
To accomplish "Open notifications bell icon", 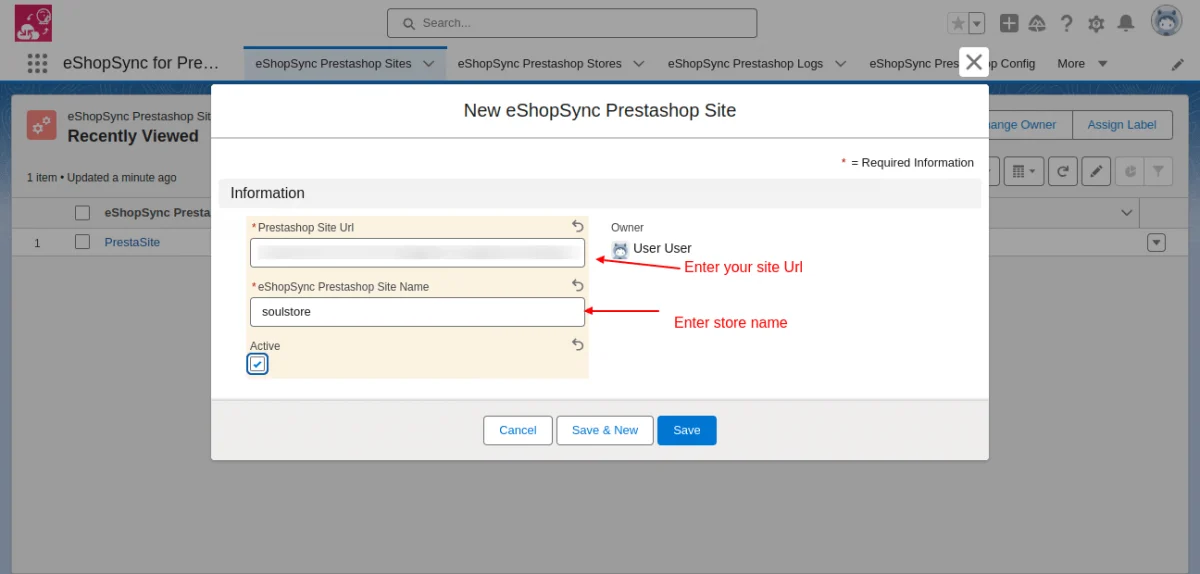I will (1126, 23).
